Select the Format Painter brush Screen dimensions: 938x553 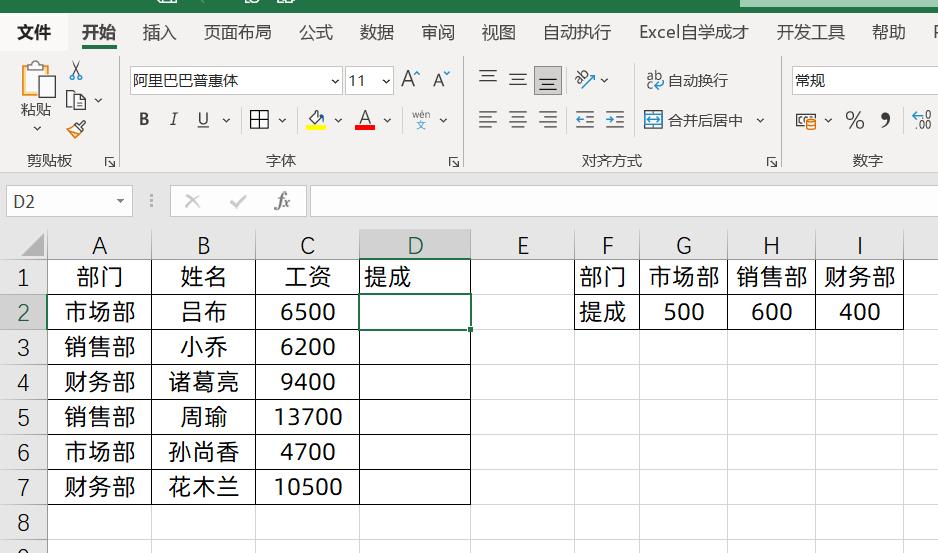(x=76, y=129)
